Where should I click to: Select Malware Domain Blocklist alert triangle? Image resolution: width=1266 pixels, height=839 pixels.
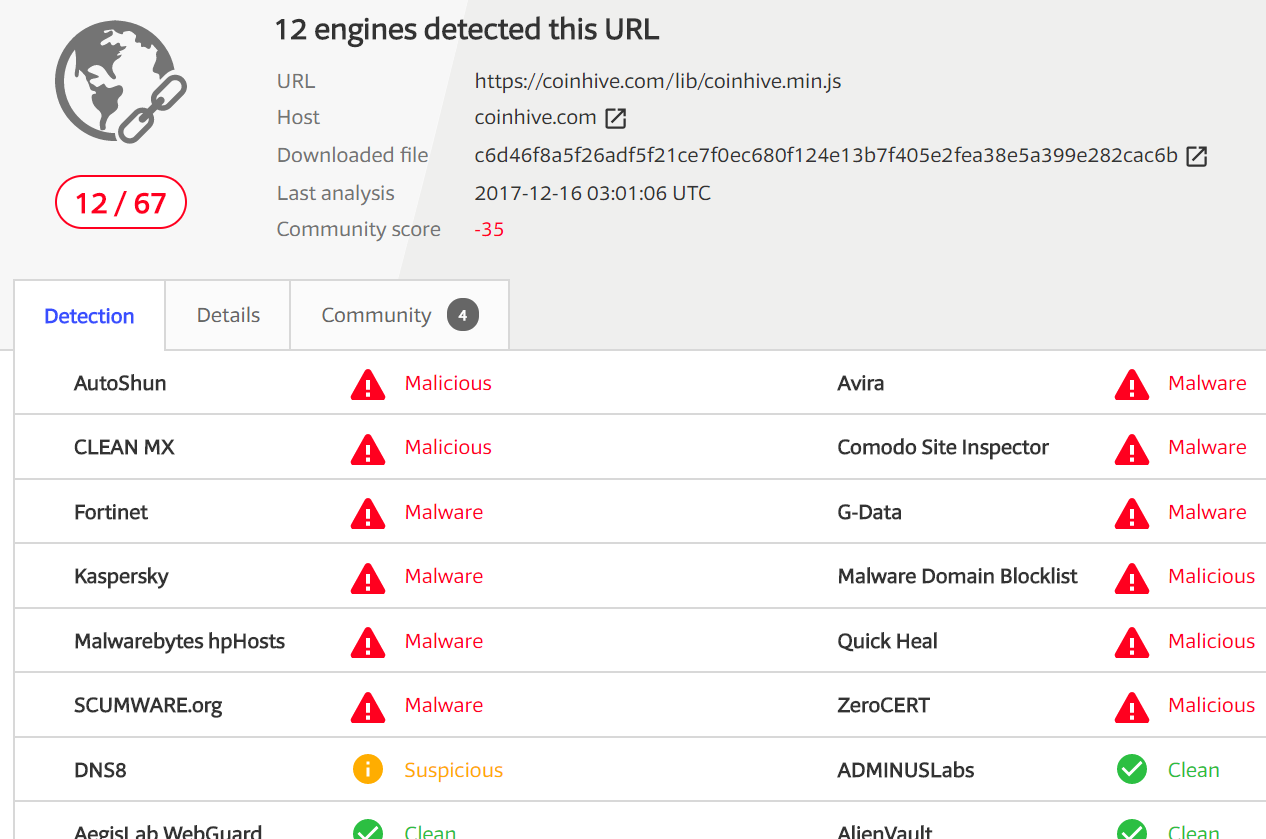tap(1132, 577)
